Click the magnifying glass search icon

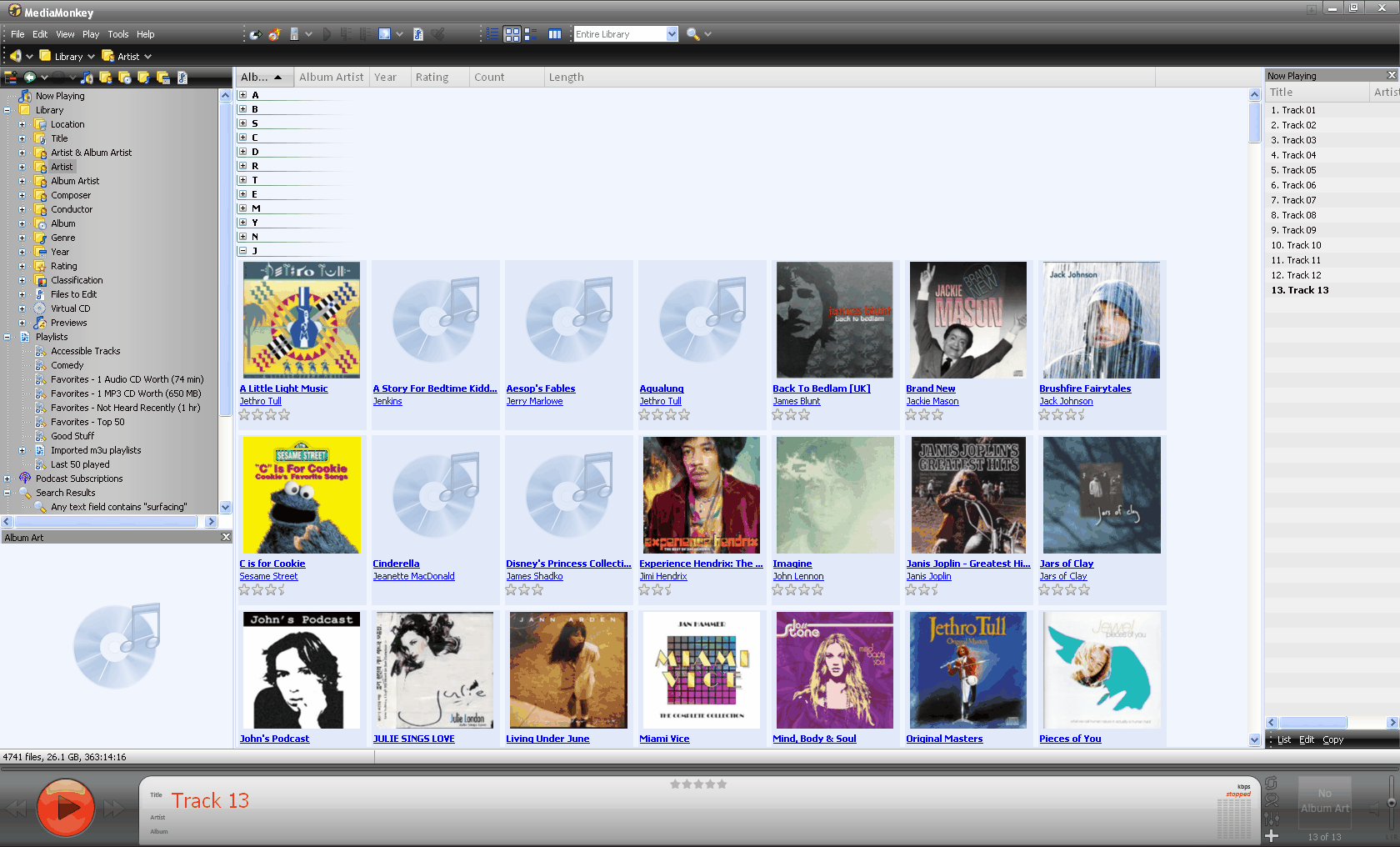point(692,34)
